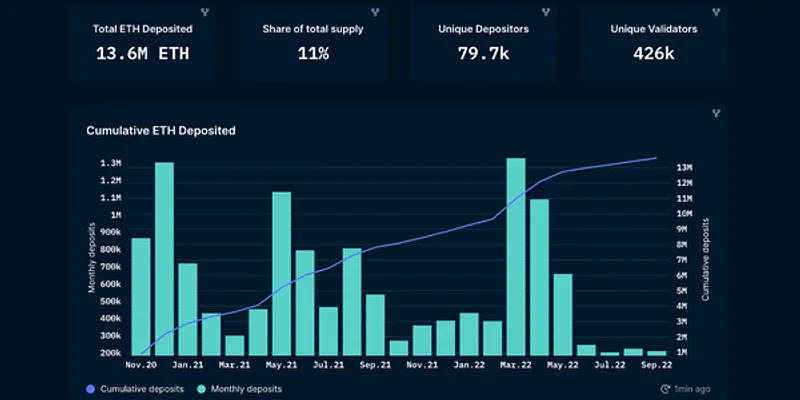Click the 426k validators value
This screenshot has width=800, height=400.
click(654, 53)
